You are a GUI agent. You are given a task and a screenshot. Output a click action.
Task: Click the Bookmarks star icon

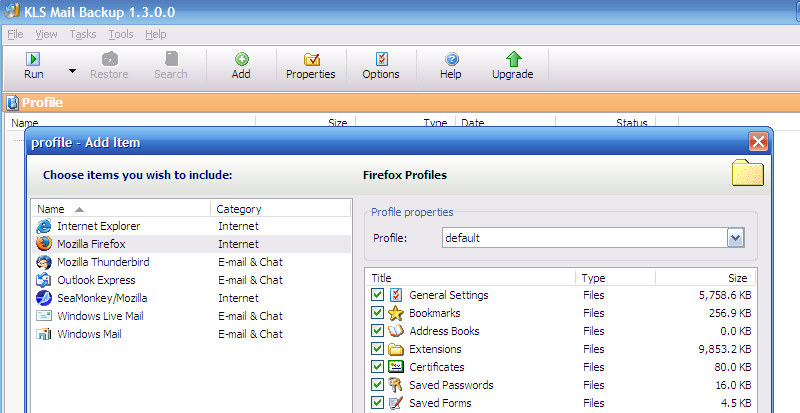pos(396,312)
